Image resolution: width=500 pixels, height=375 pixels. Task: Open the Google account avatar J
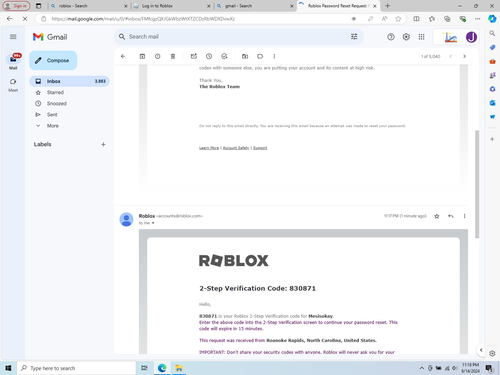(x=471, y=37)
